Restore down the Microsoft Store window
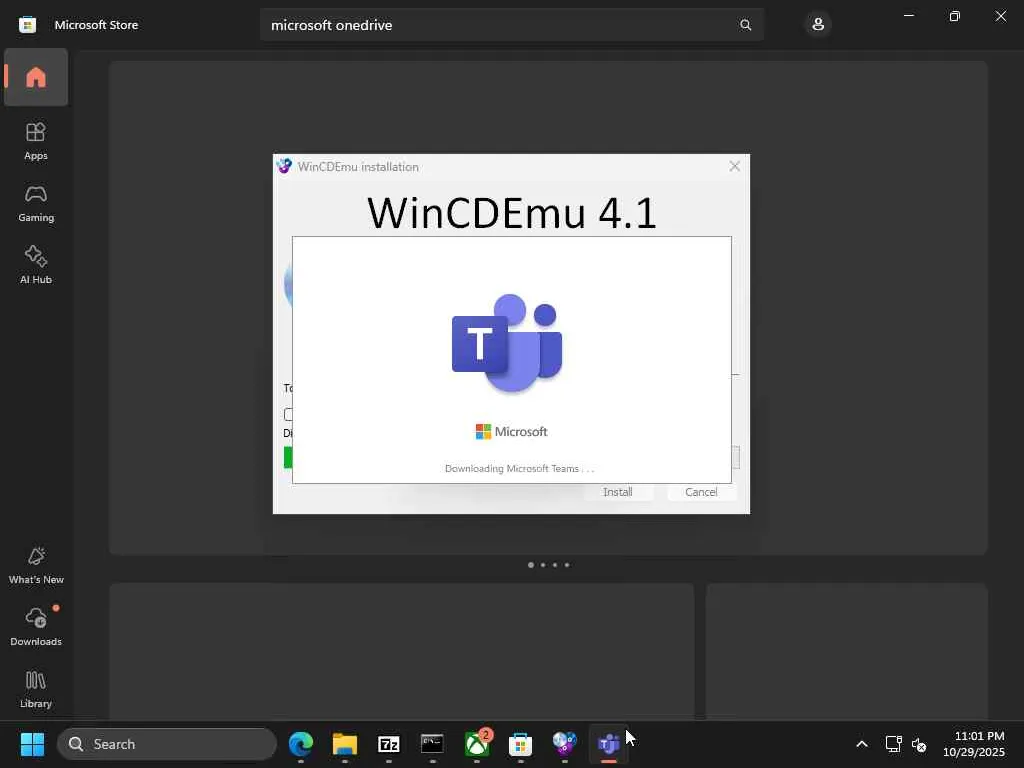This screenshot has width=1024, height=768. 954,16
